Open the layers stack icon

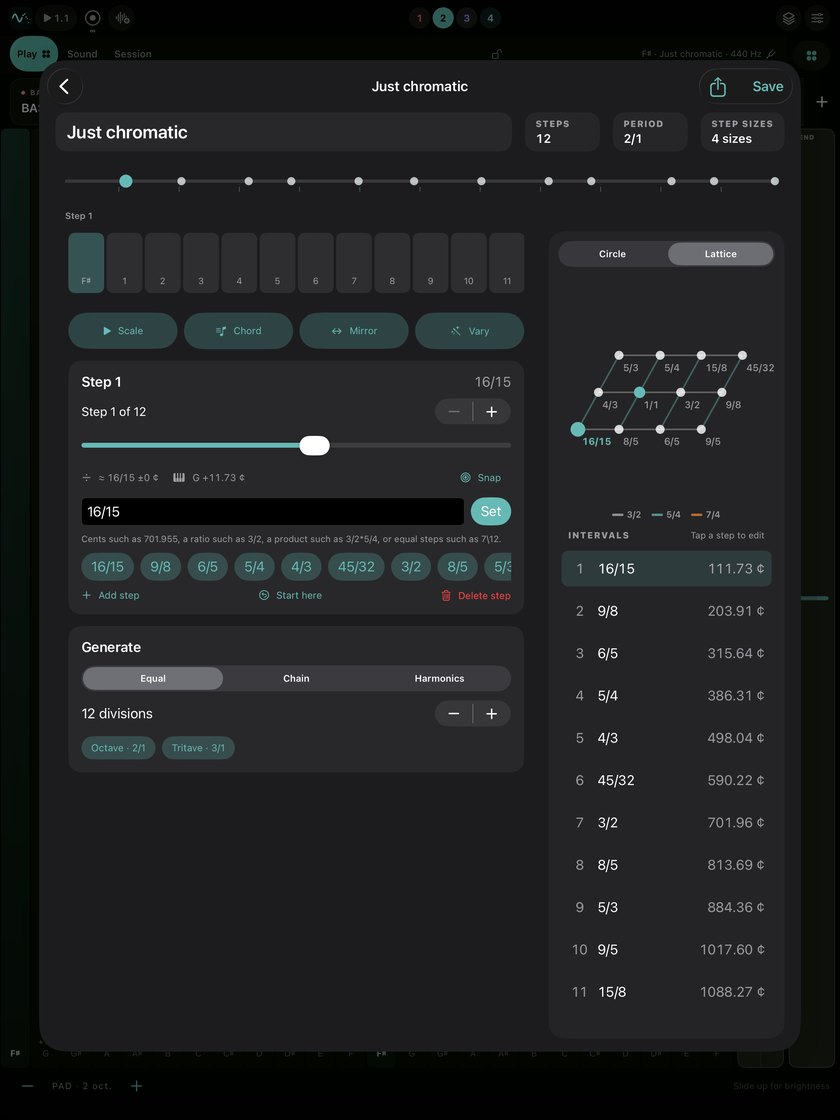pos(789,19)
